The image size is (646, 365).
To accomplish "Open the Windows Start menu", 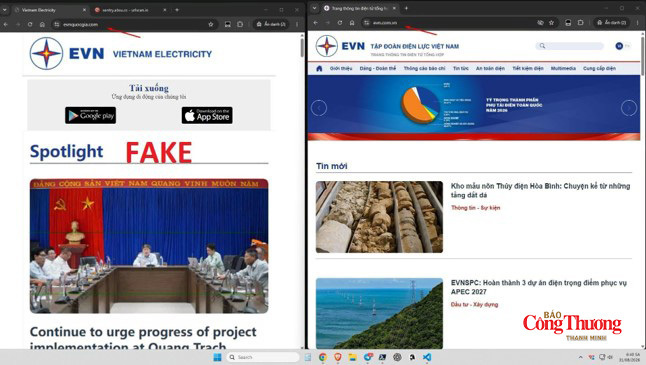I will (217, 357).
